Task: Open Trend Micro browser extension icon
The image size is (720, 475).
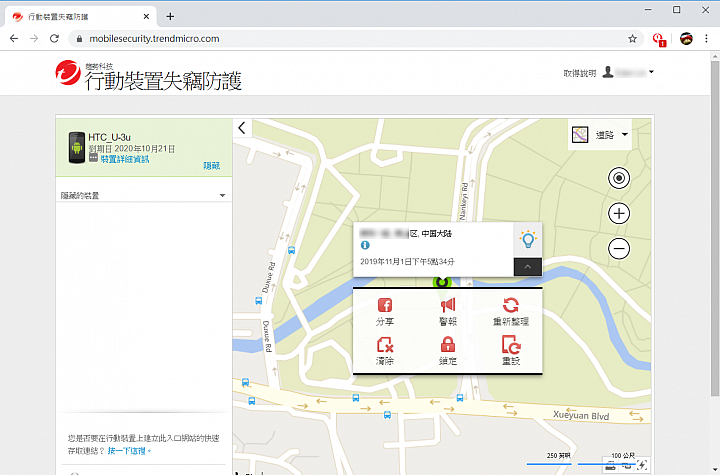Action: [x=659, y=39]
